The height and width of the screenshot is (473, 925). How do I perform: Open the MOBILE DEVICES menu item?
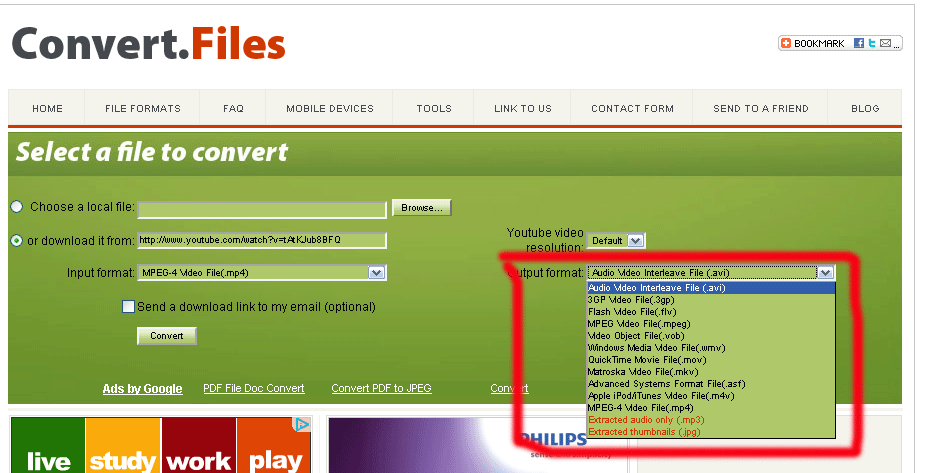(x=330, y=109)
